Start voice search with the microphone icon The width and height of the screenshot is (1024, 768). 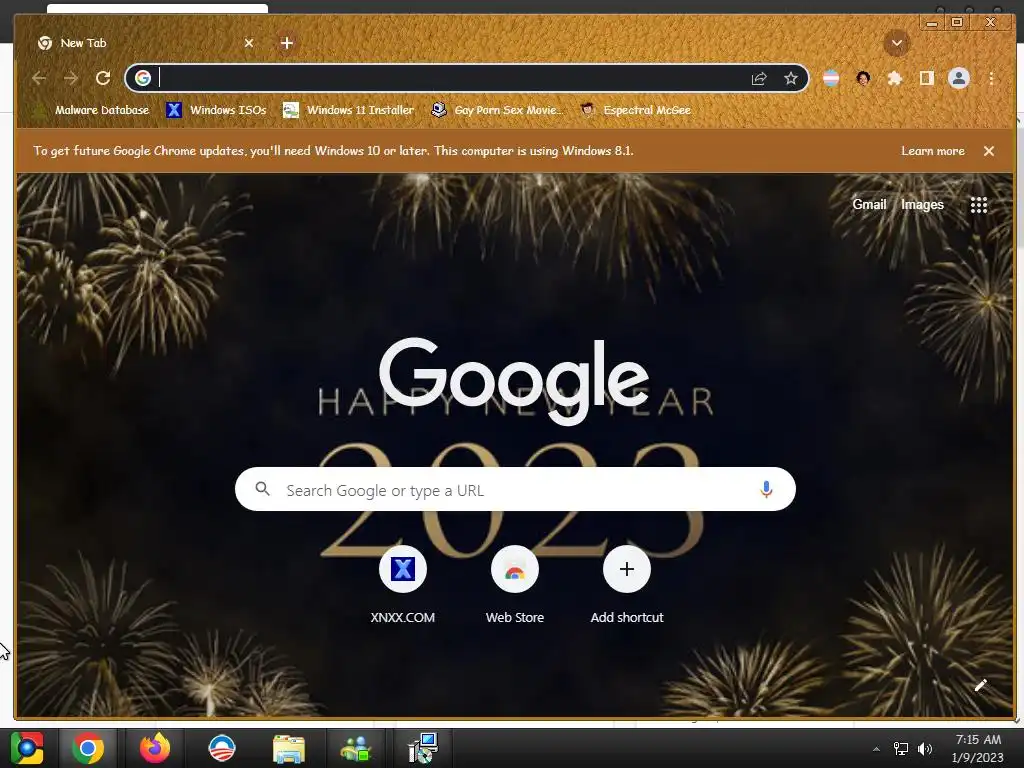pos(767,489)
